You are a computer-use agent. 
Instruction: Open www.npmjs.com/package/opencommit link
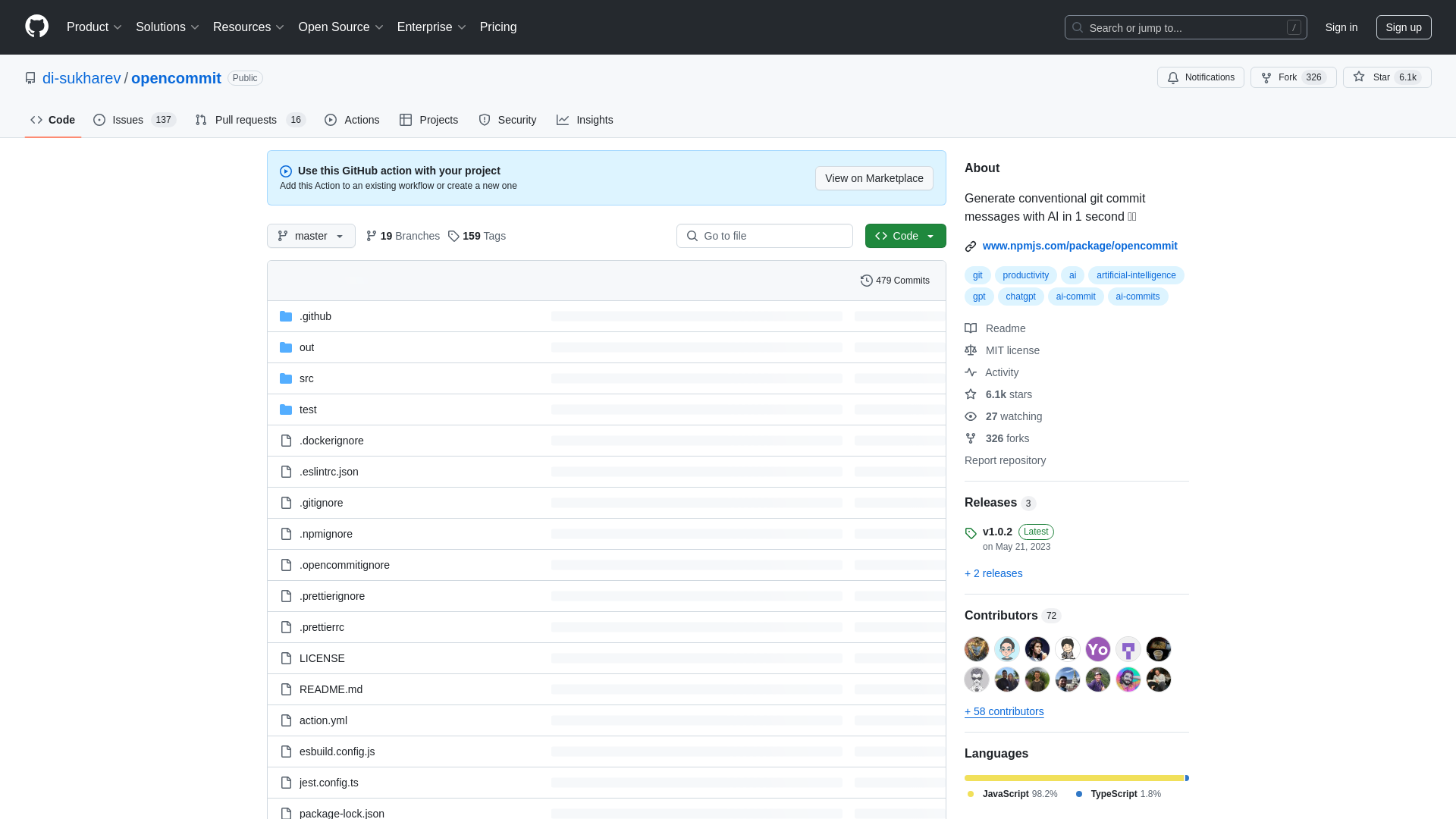tap(1080, 246)
